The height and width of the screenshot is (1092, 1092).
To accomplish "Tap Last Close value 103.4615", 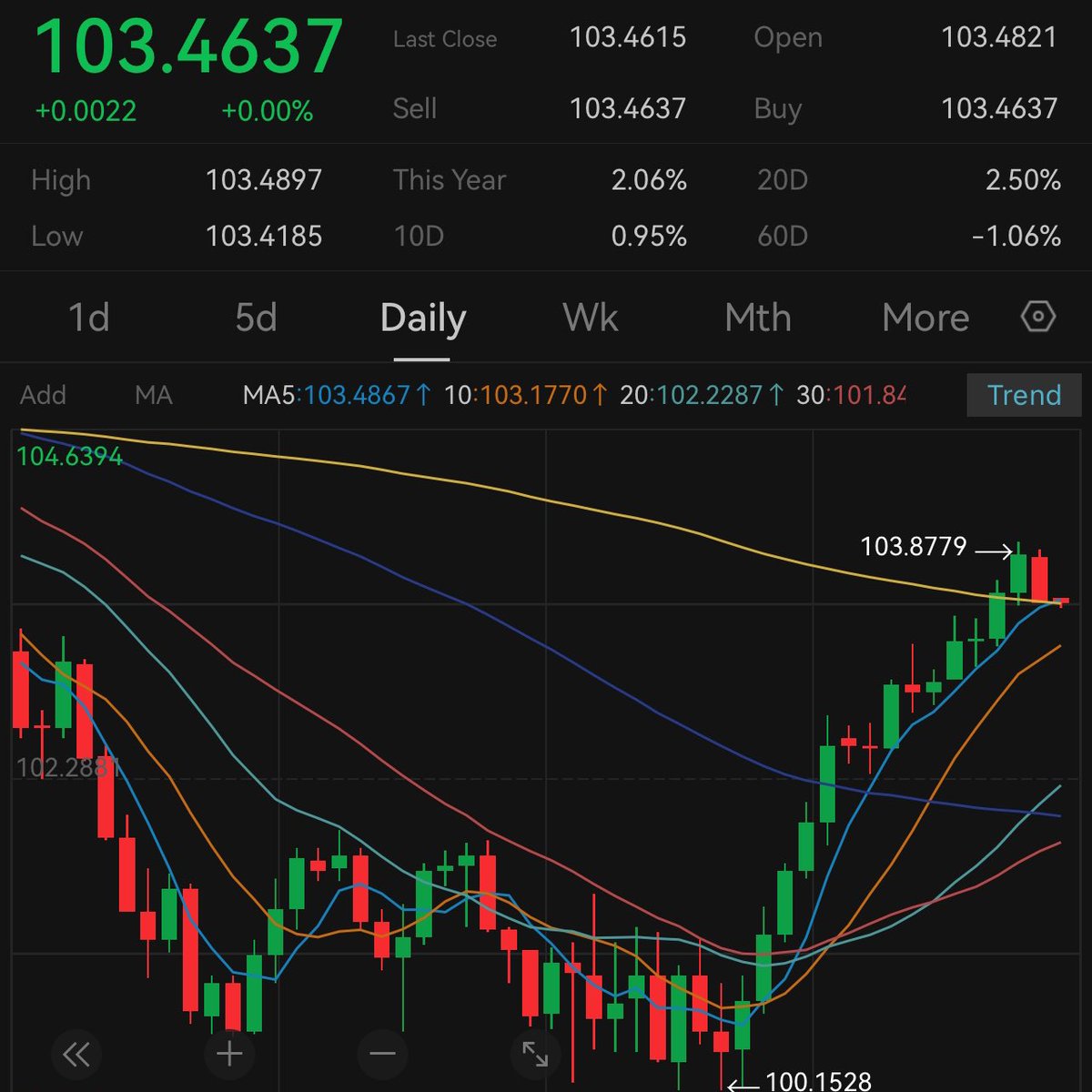I will (628, 37).
